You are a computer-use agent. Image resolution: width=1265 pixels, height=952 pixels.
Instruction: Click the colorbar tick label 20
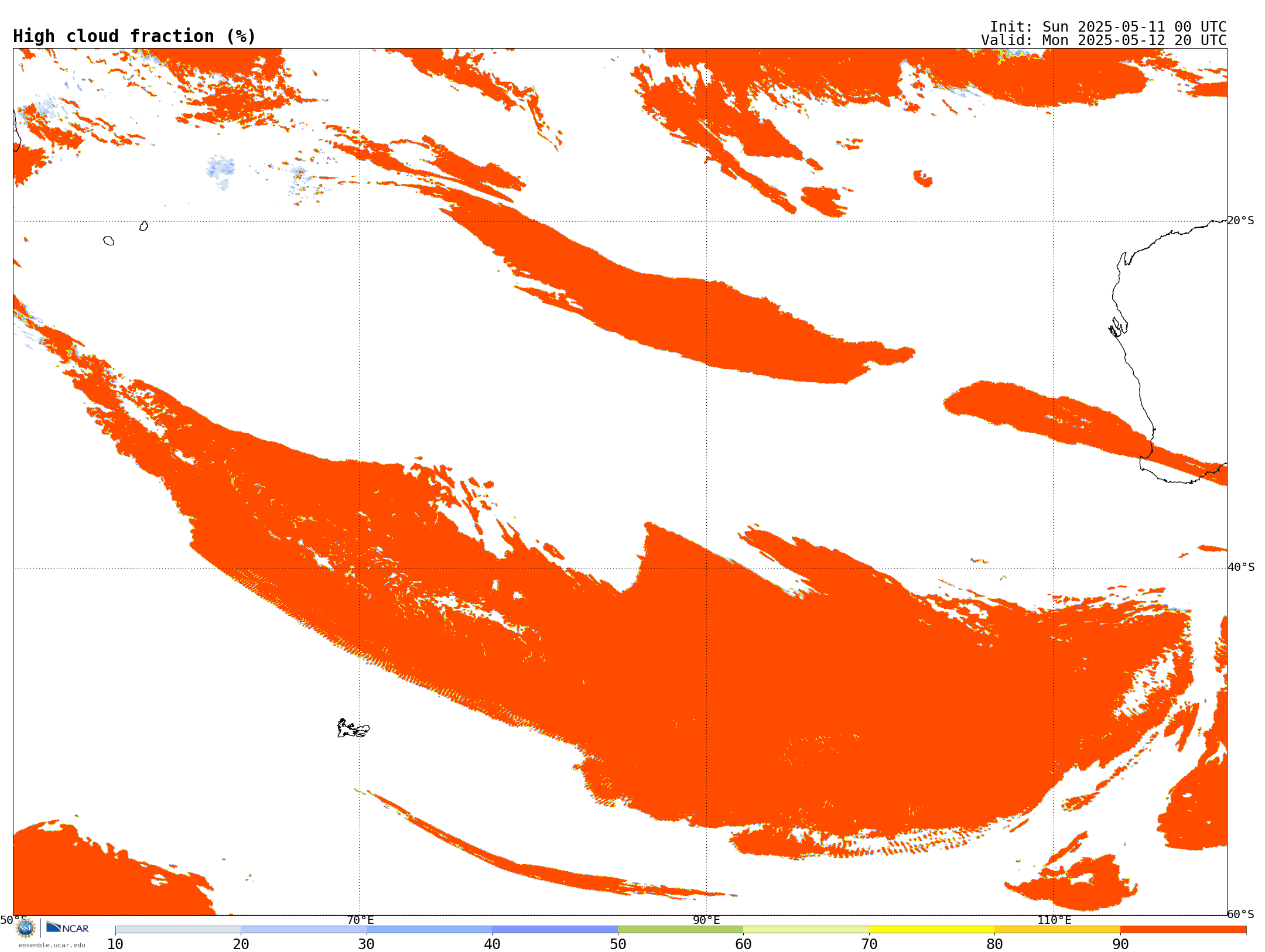[x=241, y=944]
